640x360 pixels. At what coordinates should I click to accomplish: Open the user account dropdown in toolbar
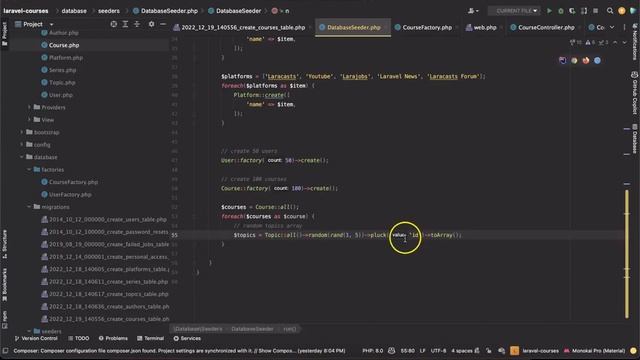[473, 11]
